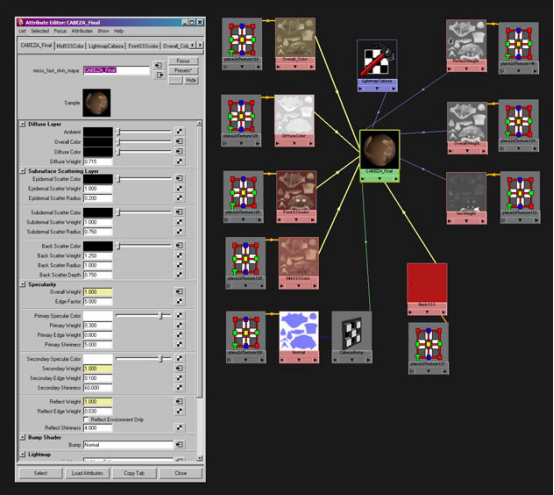554x495 pixels.
Task: Open the Attributes menu
Action: pyautogui.click(x=82, y=31)
